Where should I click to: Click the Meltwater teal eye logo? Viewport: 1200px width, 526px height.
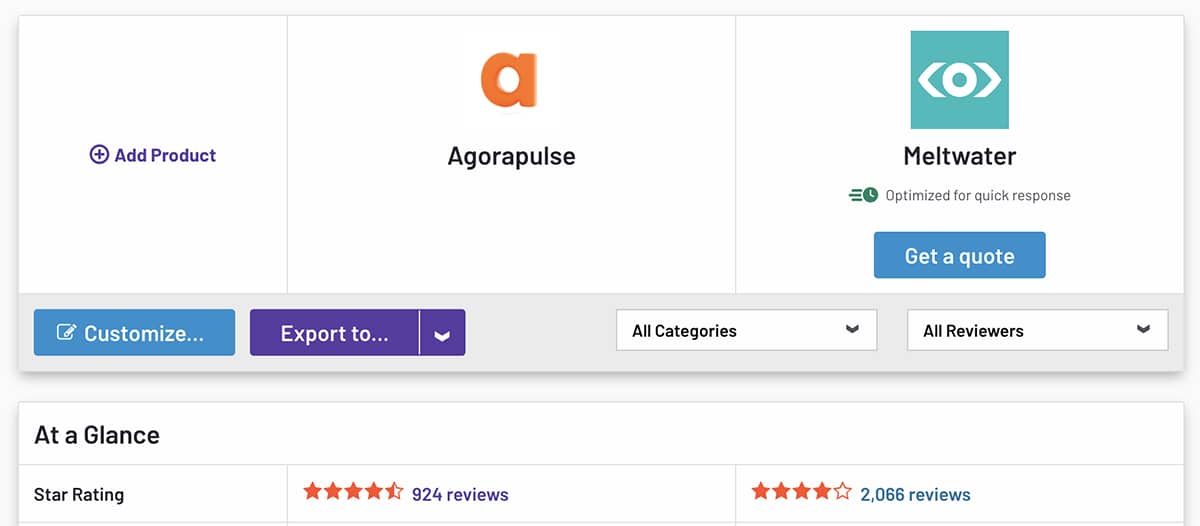959,80
